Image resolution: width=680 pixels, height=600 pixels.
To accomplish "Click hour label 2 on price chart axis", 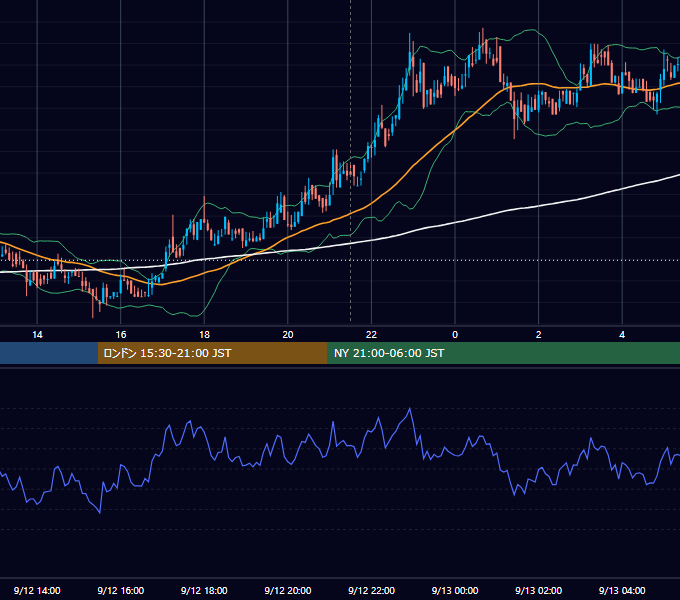I will 539,335.
